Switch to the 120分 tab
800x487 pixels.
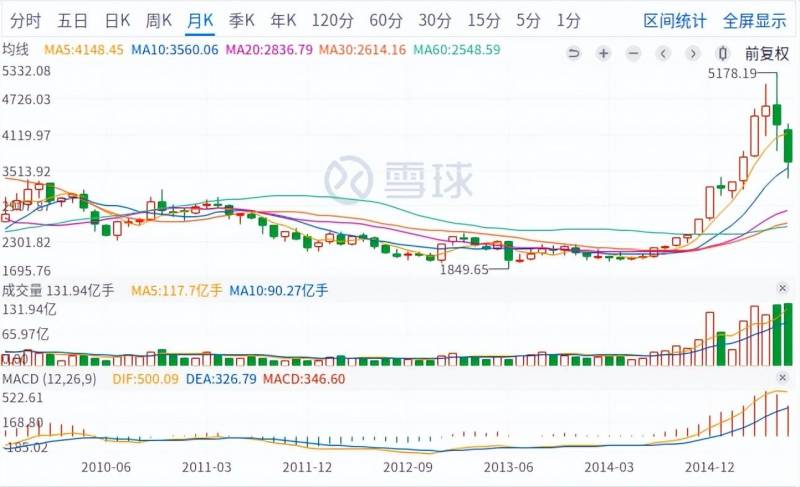333,21
